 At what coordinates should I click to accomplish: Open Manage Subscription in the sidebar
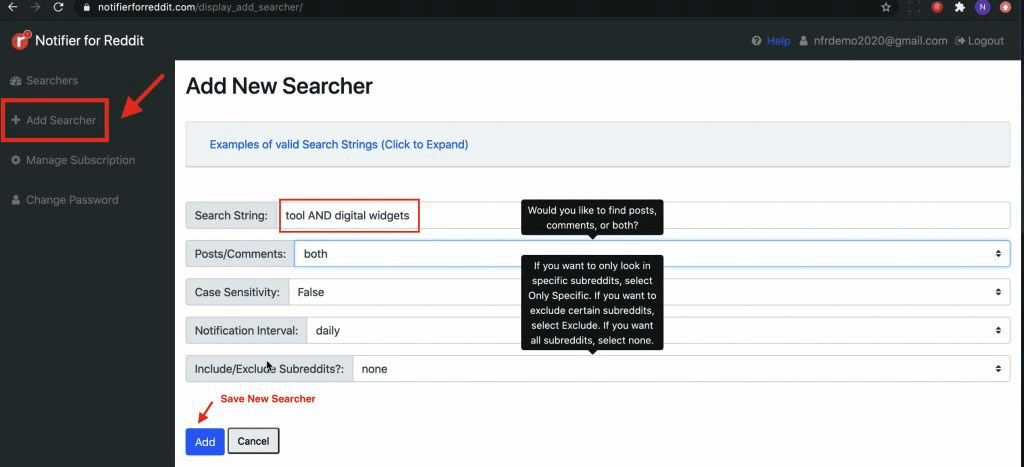(x=80, y=160)
